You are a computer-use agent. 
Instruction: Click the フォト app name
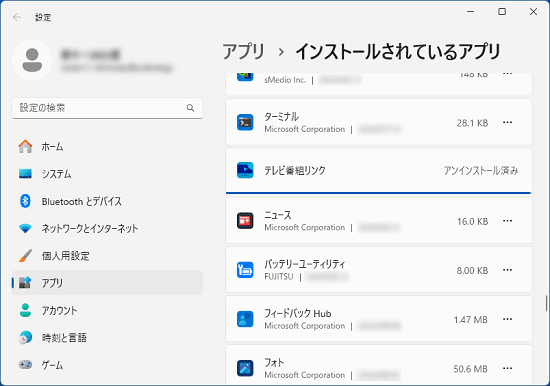pyautogui.click(x=274, y=362)
